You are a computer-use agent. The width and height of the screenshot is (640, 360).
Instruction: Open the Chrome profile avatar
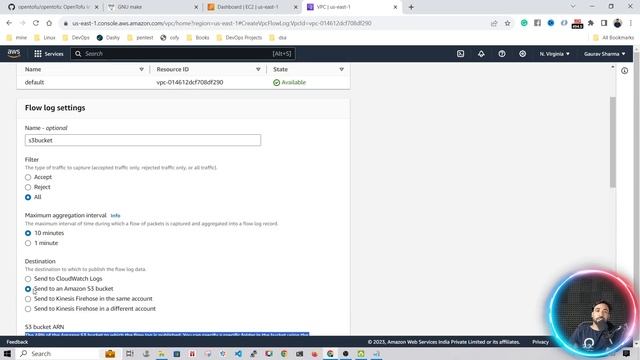[618, 23]
